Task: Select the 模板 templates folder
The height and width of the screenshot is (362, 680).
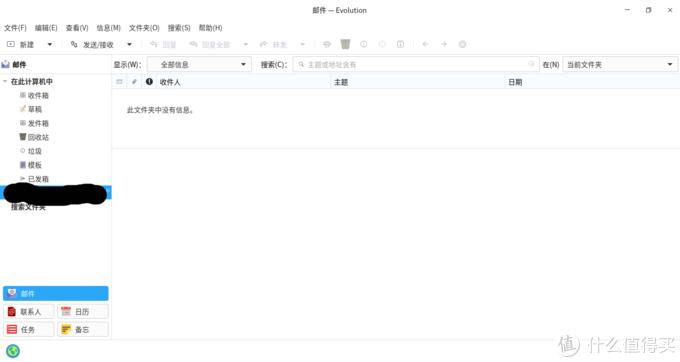Action: pos(31,165)
